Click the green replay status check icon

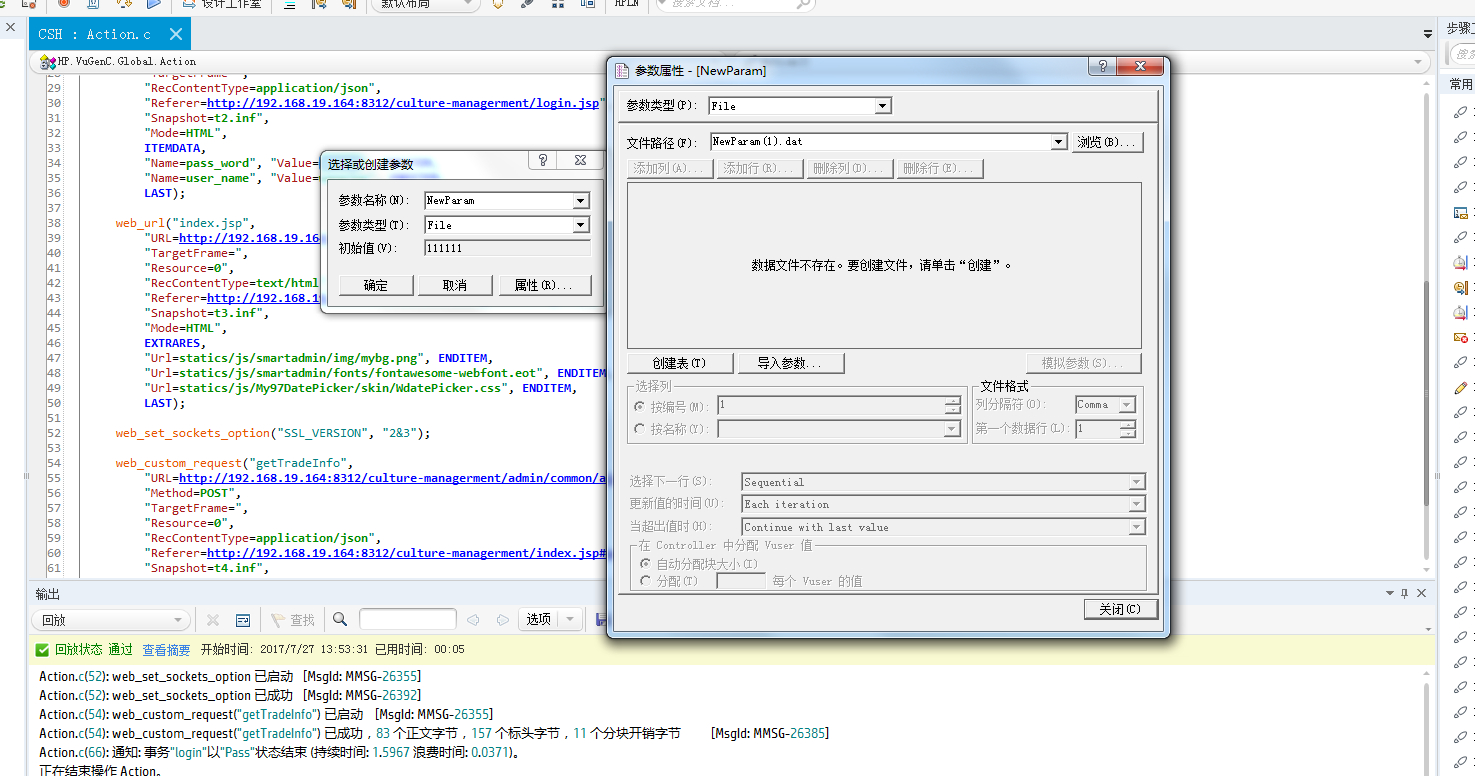(42, 650)
